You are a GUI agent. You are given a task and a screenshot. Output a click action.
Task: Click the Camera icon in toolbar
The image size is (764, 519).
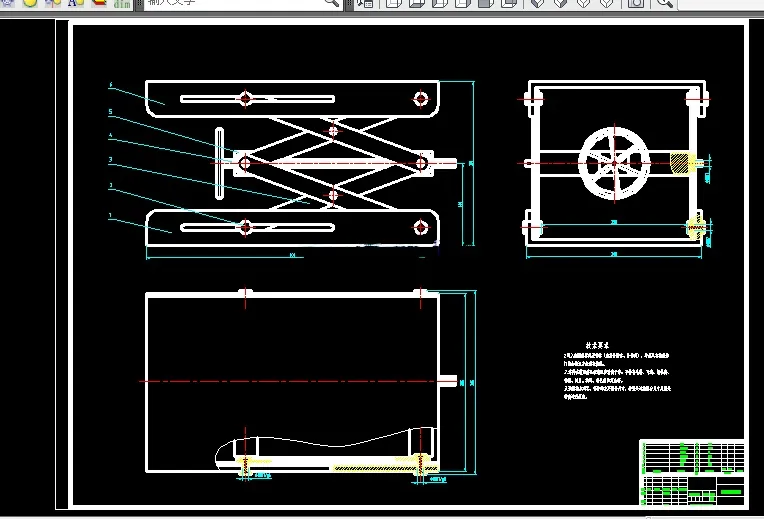click(x=635, y=3)
